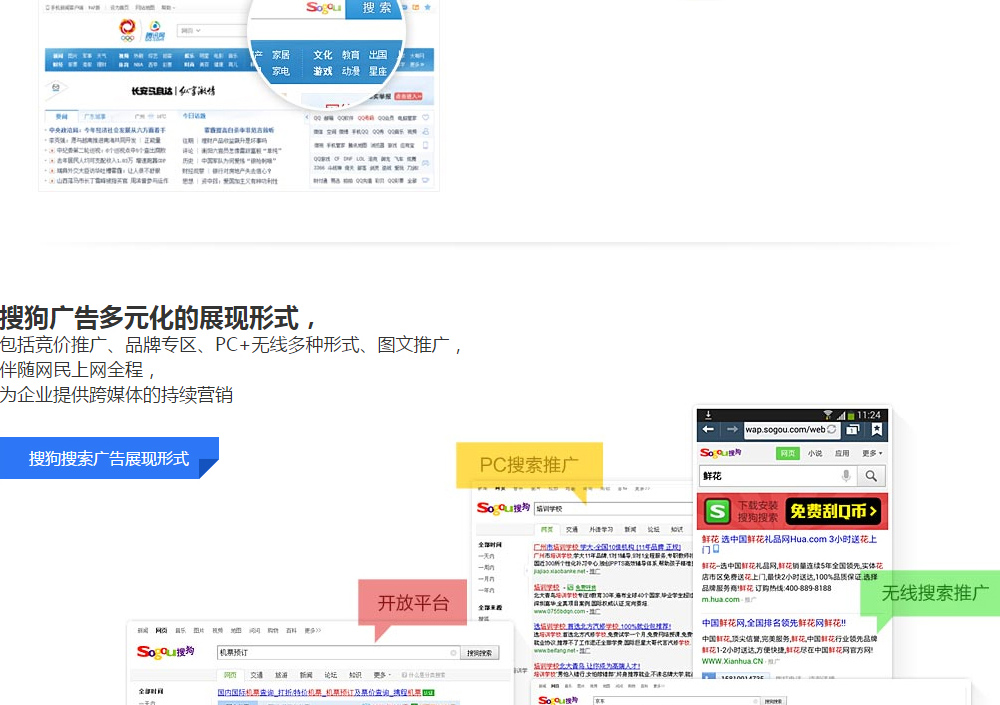The width and height of the screenshot is (1000, 705).
Task: Open the 更多 tab dropdown on 机票预订 page
Action: point(382,674)
